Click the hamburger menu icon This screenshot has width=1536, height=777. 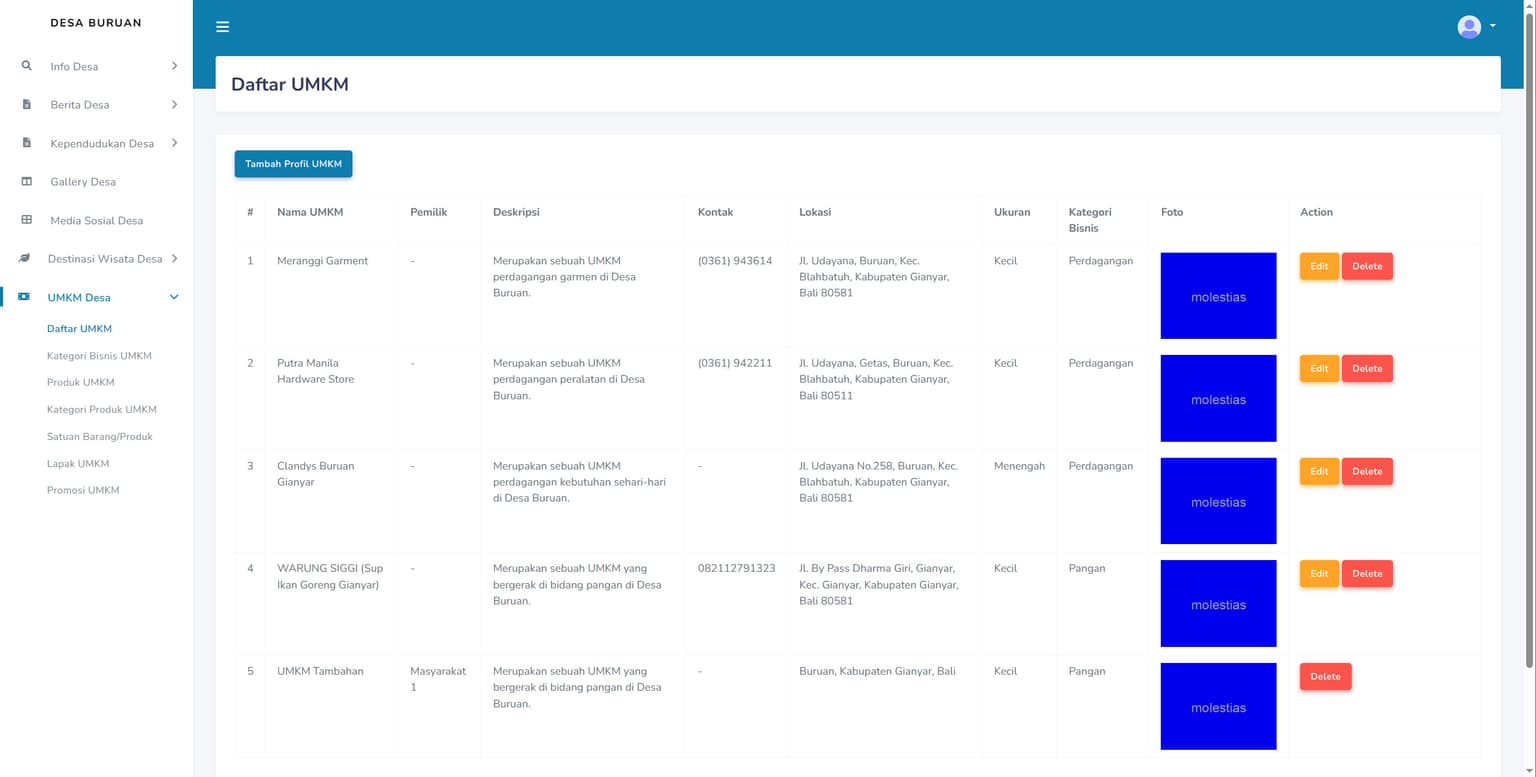coord(222,27)
